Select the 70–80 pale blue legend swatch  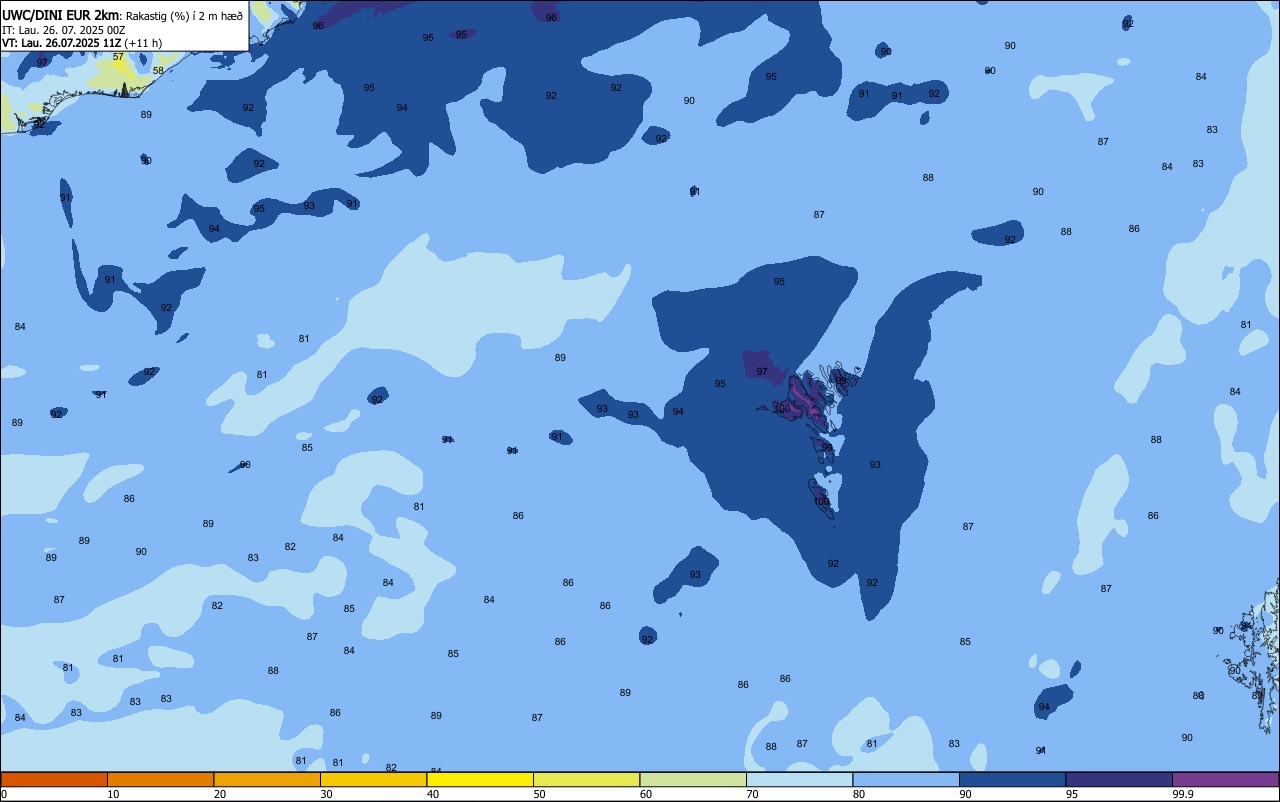(799, 779)
